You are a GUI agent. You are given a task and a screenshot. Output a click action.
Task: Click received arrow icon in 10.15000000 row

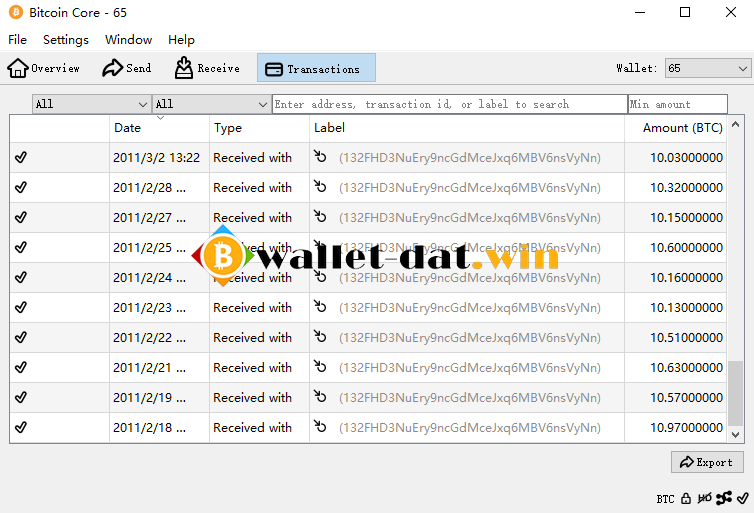tap(320, 216)
